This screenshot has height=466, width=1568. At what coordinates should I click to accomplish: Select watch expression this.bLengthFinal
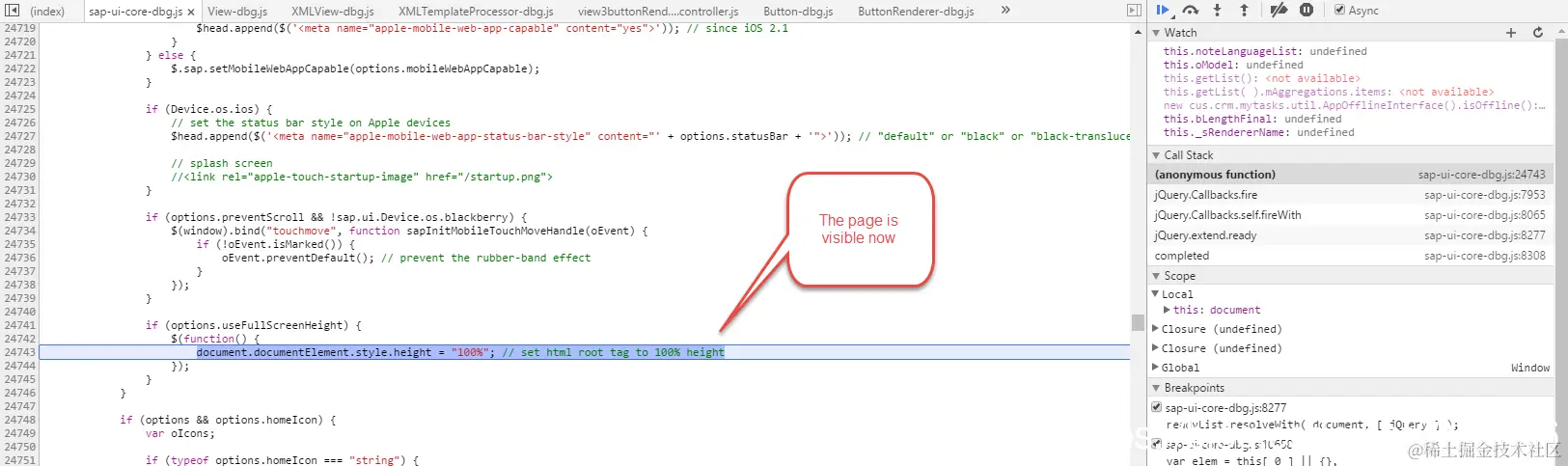coord(1252,119)
